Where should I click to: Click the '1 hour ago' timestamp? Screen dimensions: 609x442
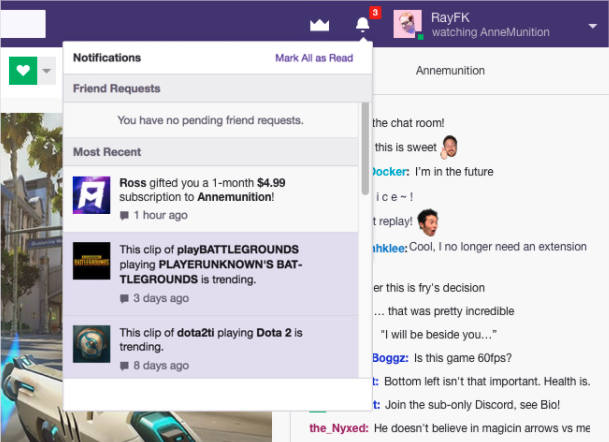(x=160, y=215)
